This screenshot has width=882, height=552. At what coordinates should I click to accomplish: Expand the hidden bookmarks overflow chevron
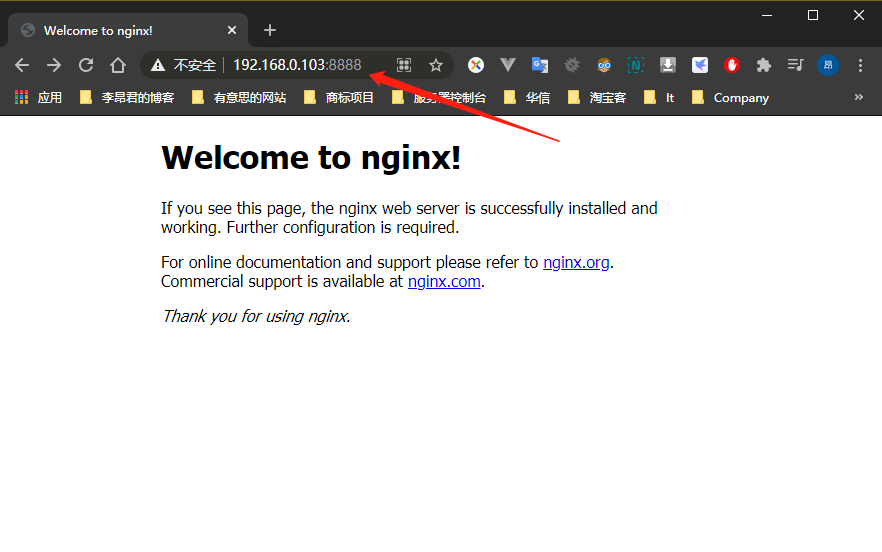click(x=858, y=97)
